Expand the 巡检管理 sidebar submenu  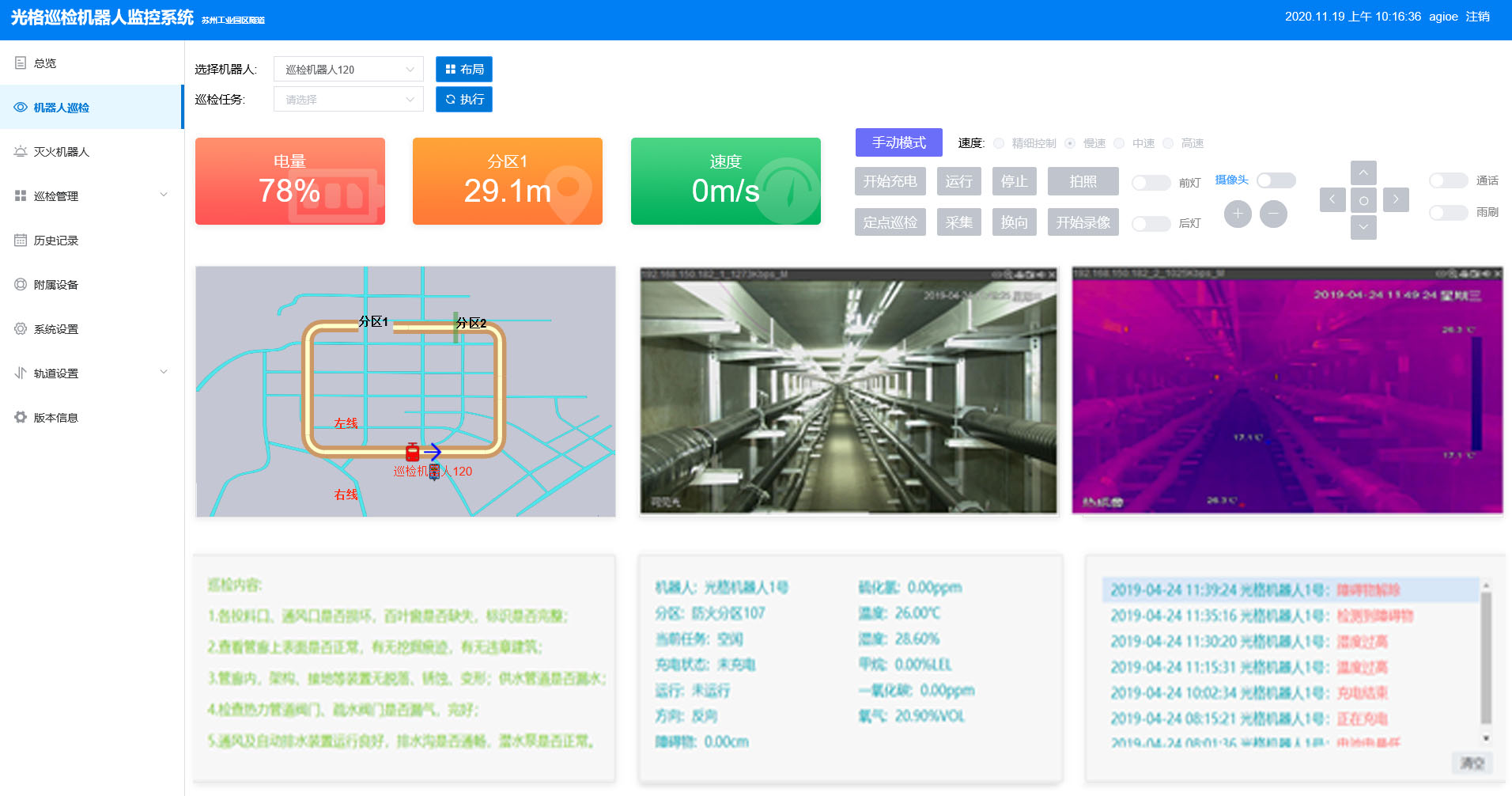(92, 195)
